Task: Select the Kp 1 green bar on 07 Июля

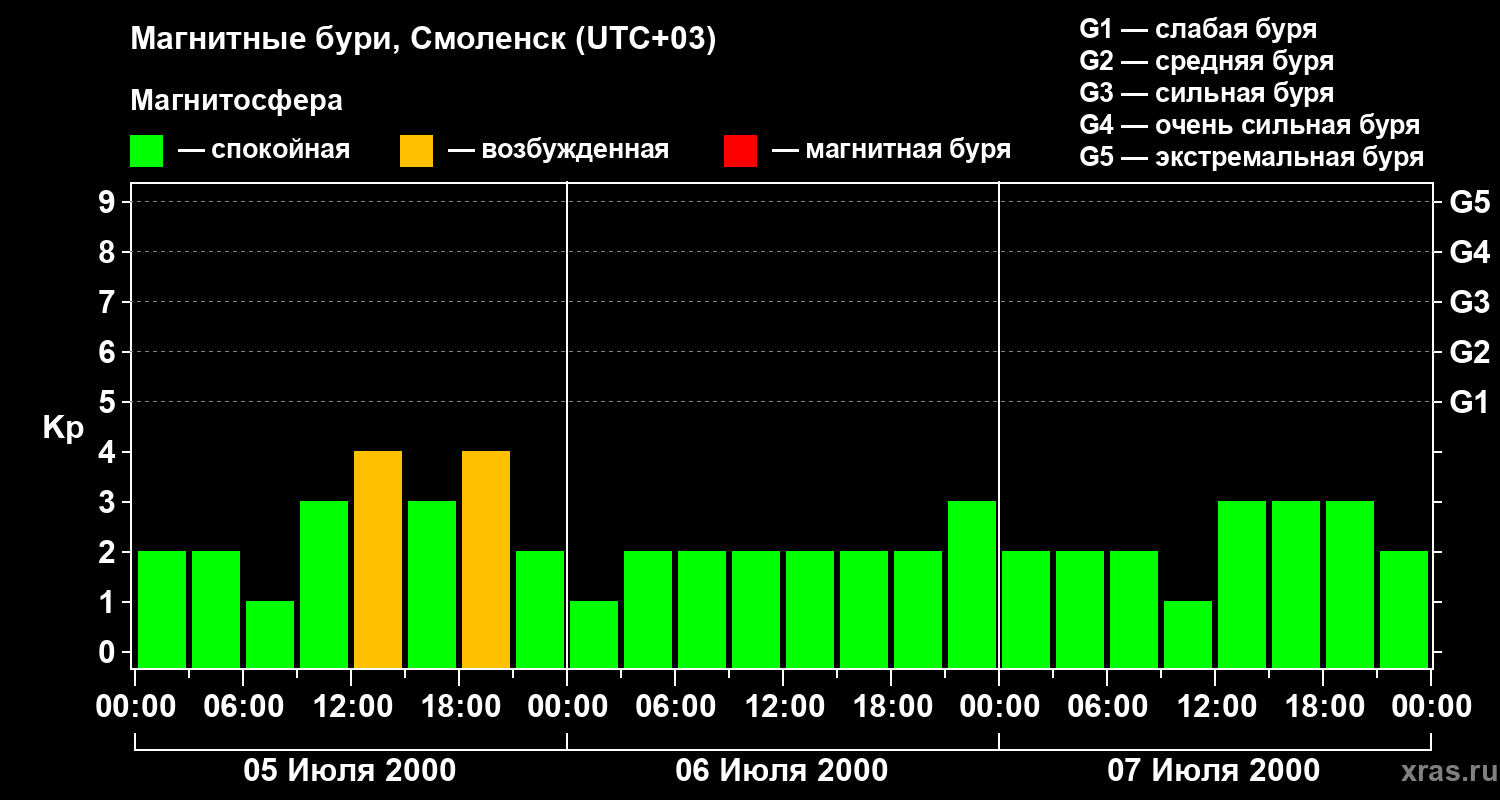Action: tap(1188, 634)
